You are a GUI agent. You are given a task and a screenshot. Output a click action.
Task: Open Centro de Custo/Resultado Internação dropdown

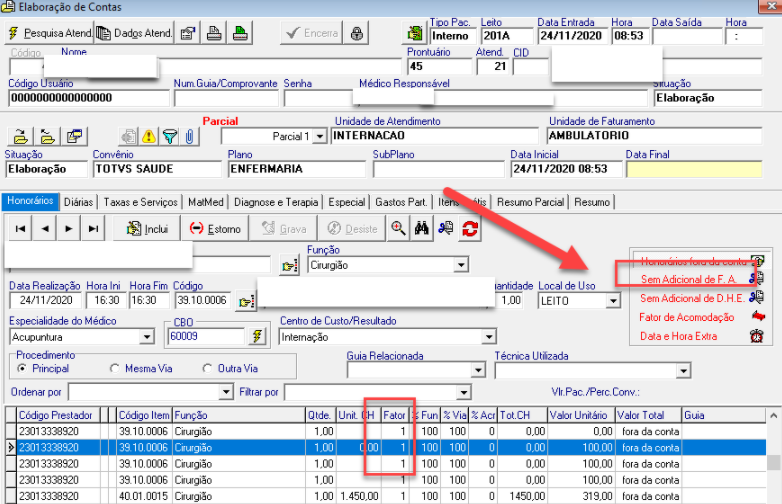[489, 337]
